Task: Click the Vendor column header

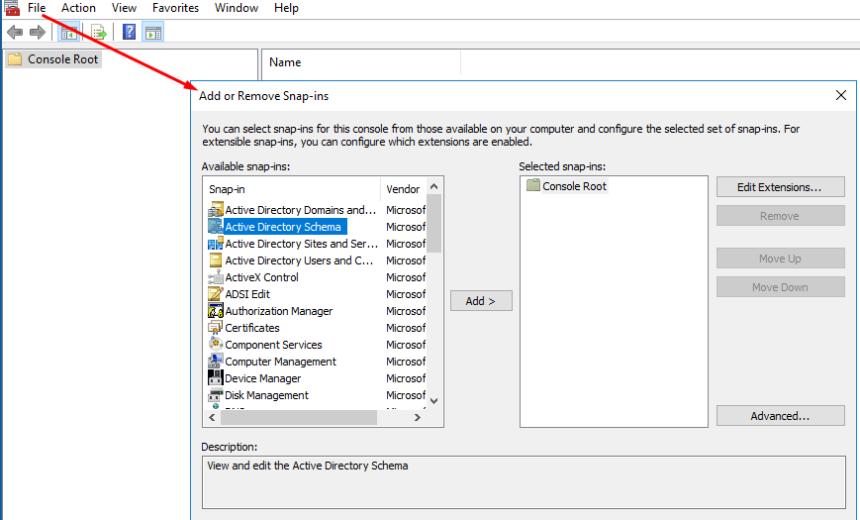Action: click(403, 189)
